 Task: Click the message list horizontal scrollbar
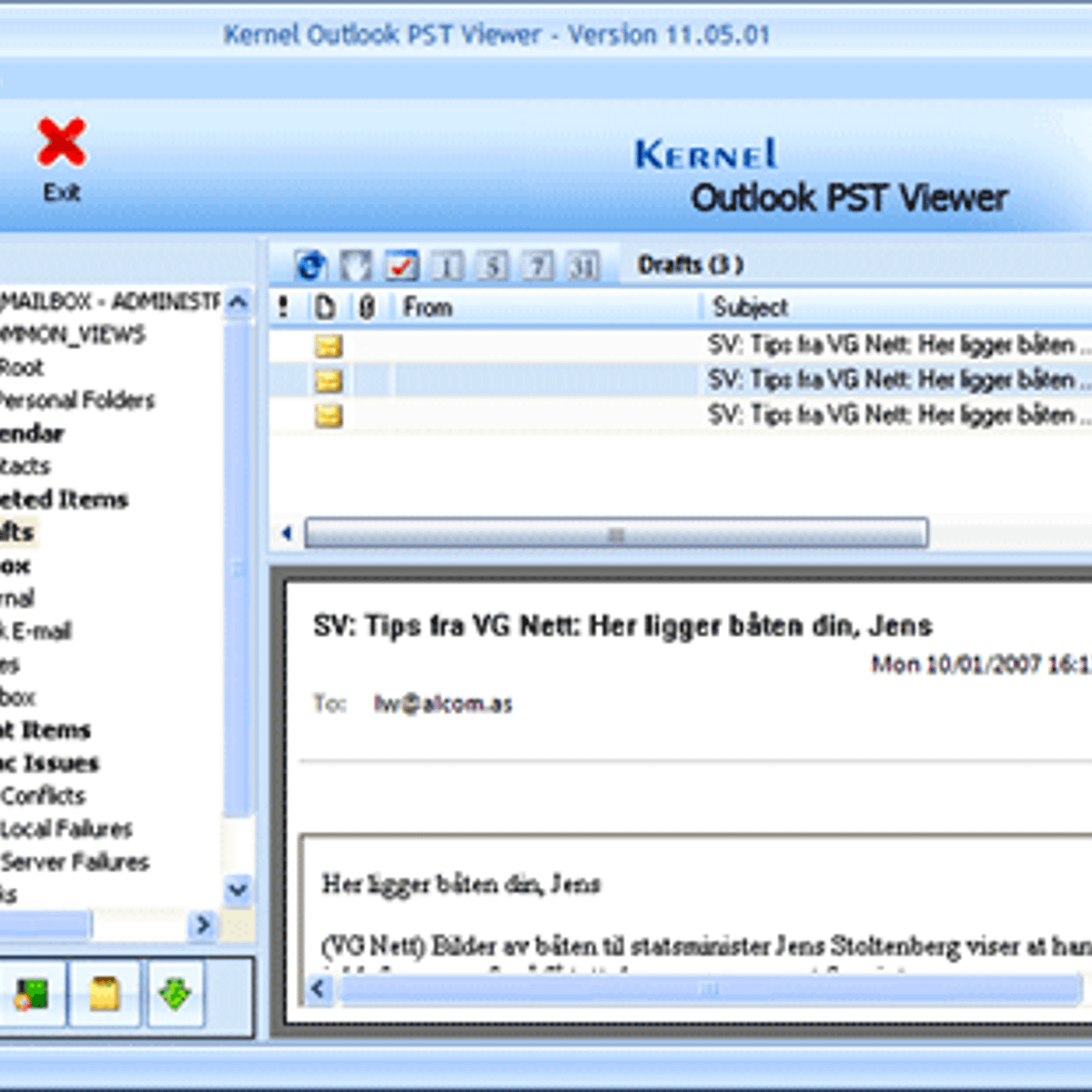[x=615, y=533]
